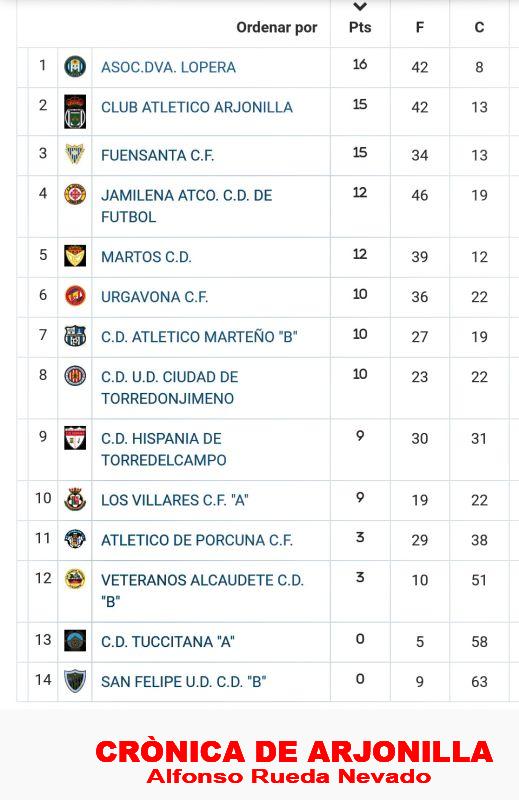Screen dimensions: 519x800
Task: Open C.D. HISPANIA DE TORREDELCAMPO page
Action: [164, 449]
